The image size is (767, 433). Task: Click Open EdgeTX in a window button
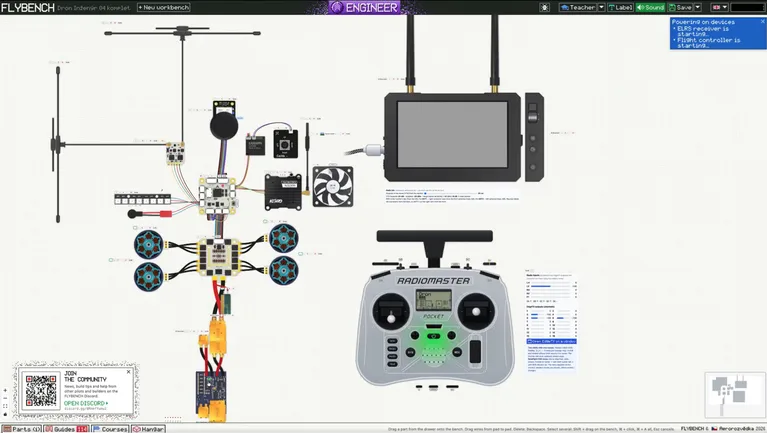click(551, 342)
